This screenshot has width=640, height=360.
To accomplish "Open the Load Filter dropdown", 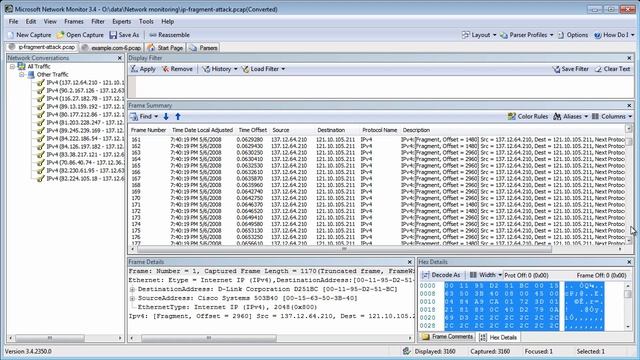I will click(263, 69).
